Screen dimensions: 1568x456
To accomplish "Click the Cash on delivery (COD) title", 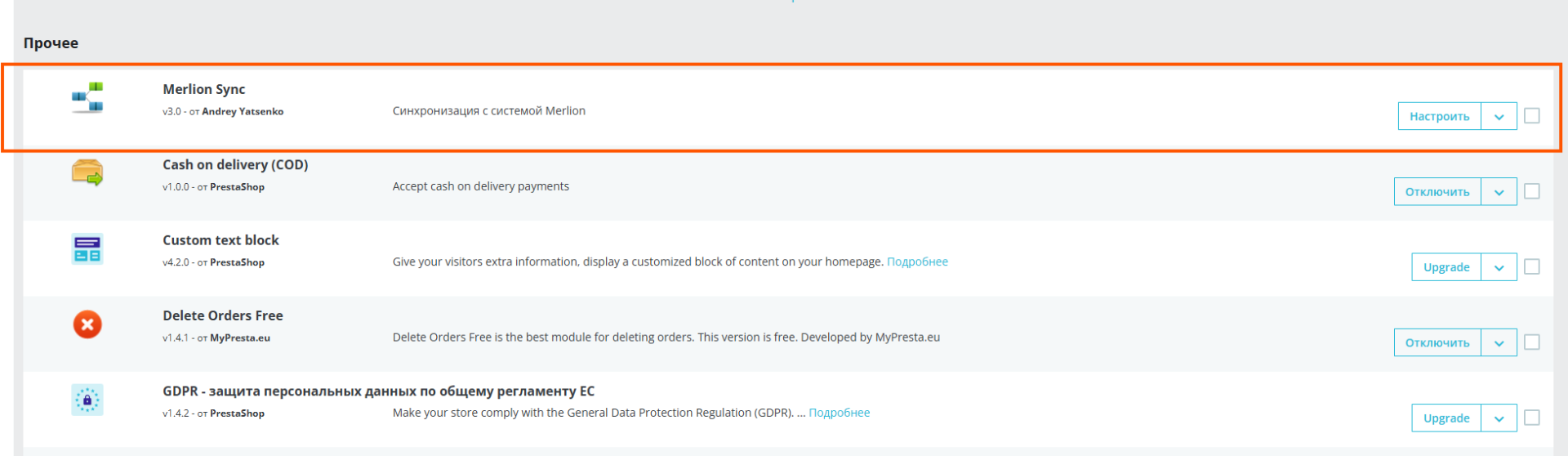I will pos(235,164).
